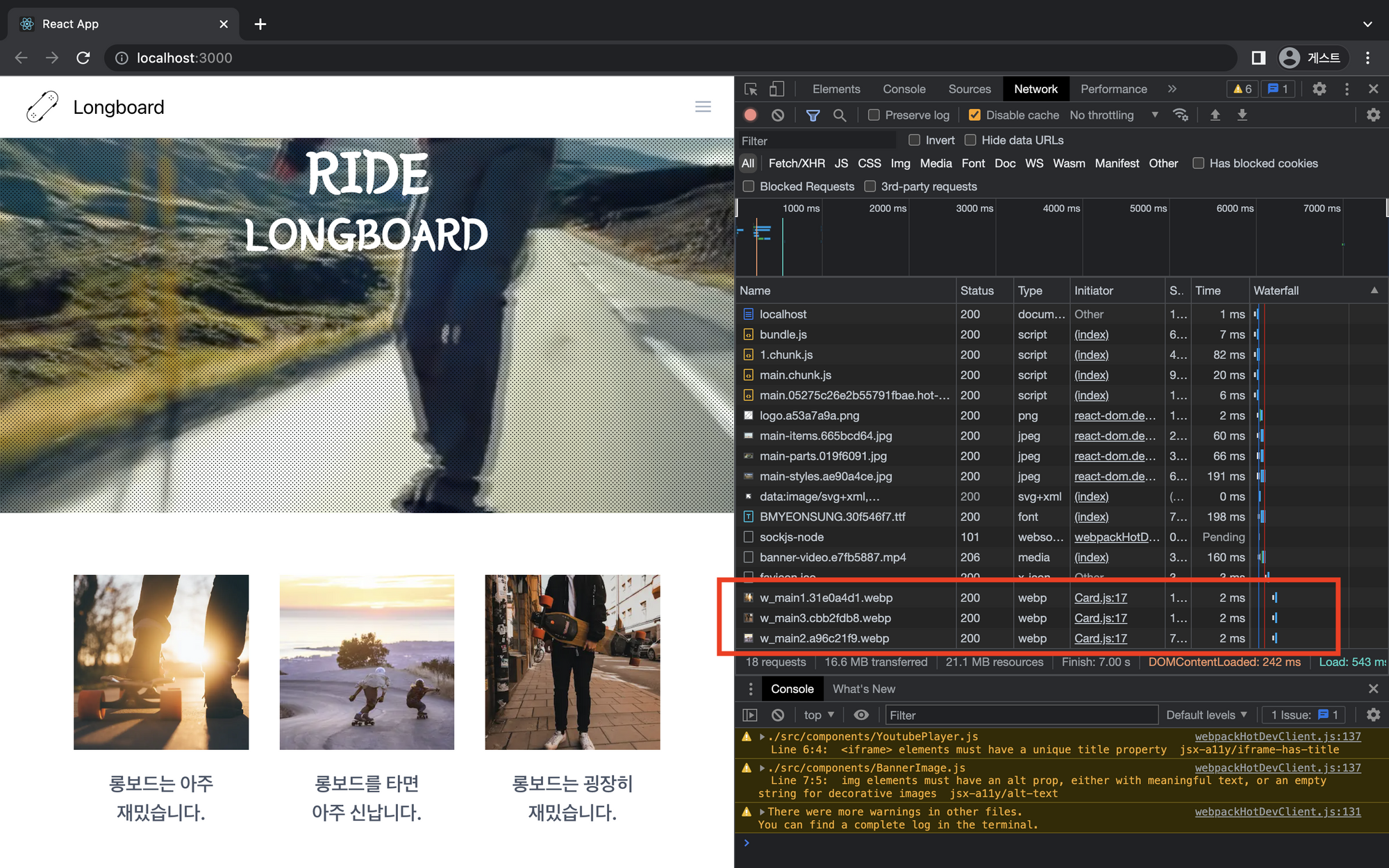This screenshot has width=1389, height=868.
Task: Toggle the network filter funnel icon
Action: pos(813,115)
